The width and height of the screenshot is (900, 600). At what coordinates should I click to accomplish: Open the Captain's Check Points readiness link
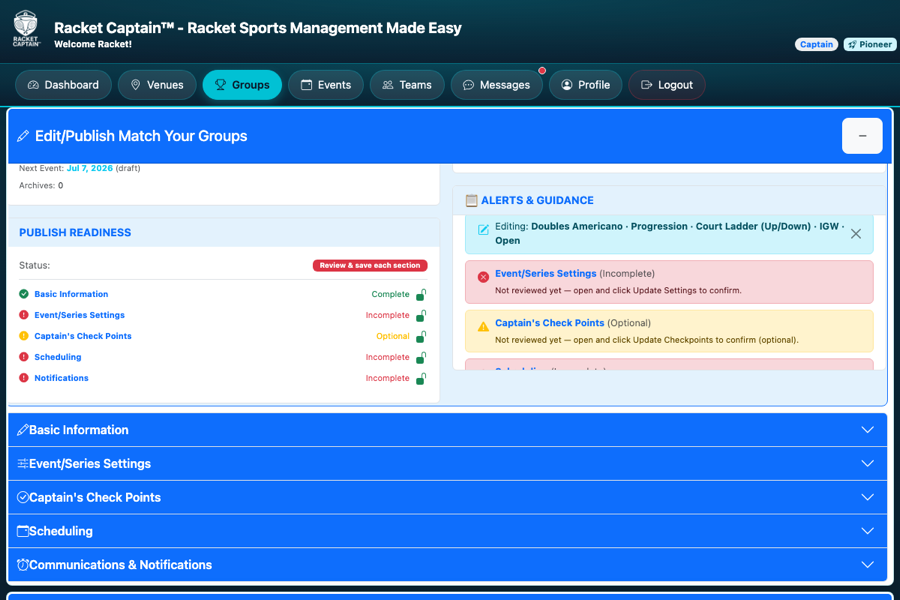tap(83, 336)
